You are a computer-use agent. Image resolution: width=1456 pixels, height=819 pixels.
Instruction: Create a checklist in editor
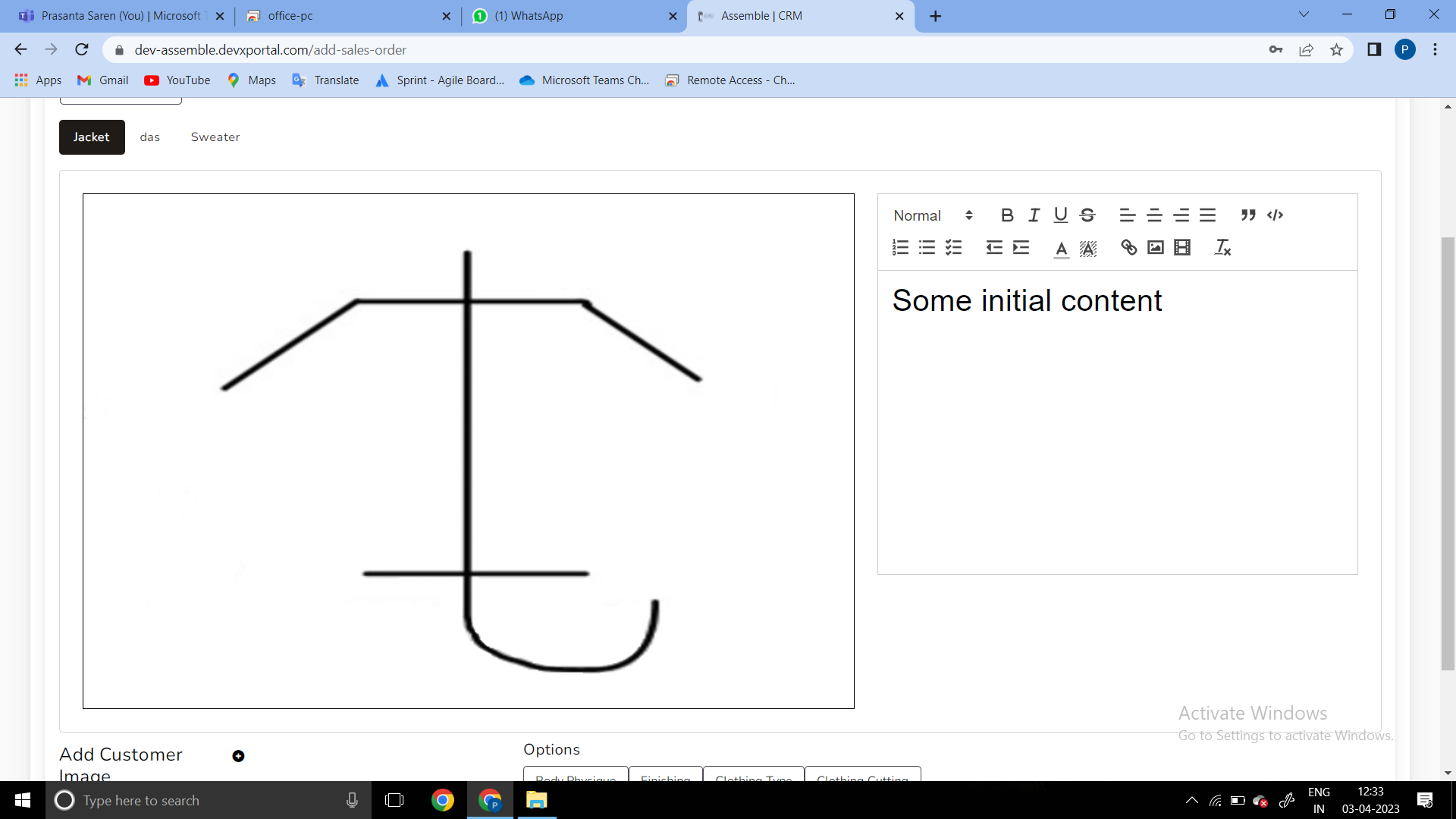[954, 247]
